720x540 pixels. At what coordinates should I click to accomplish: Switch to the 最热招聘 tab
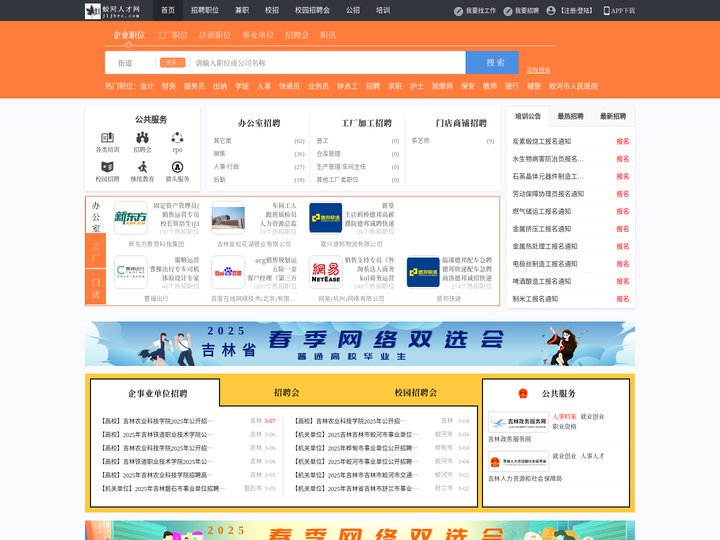[x=570, y=116]
